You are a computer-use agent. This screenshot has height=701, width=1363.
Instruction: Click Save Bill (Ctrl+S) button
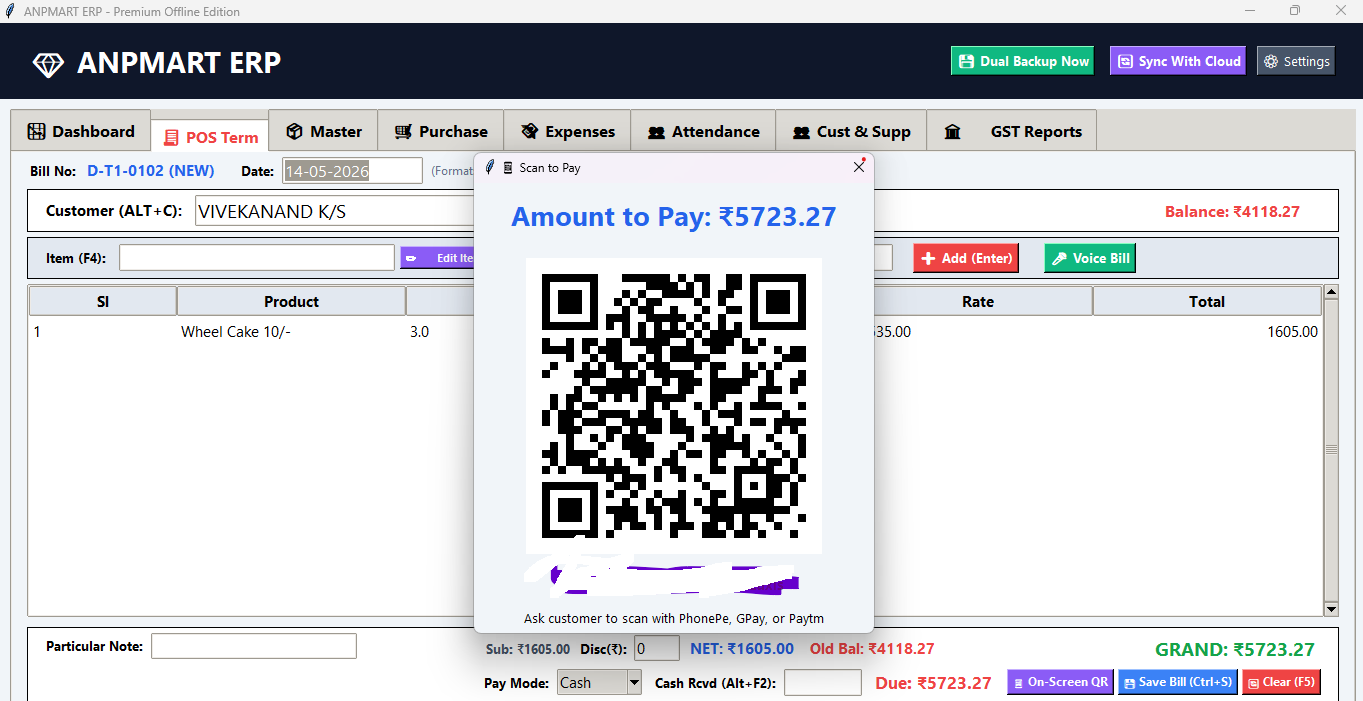pyautogui.click(x=1178, y=682)
